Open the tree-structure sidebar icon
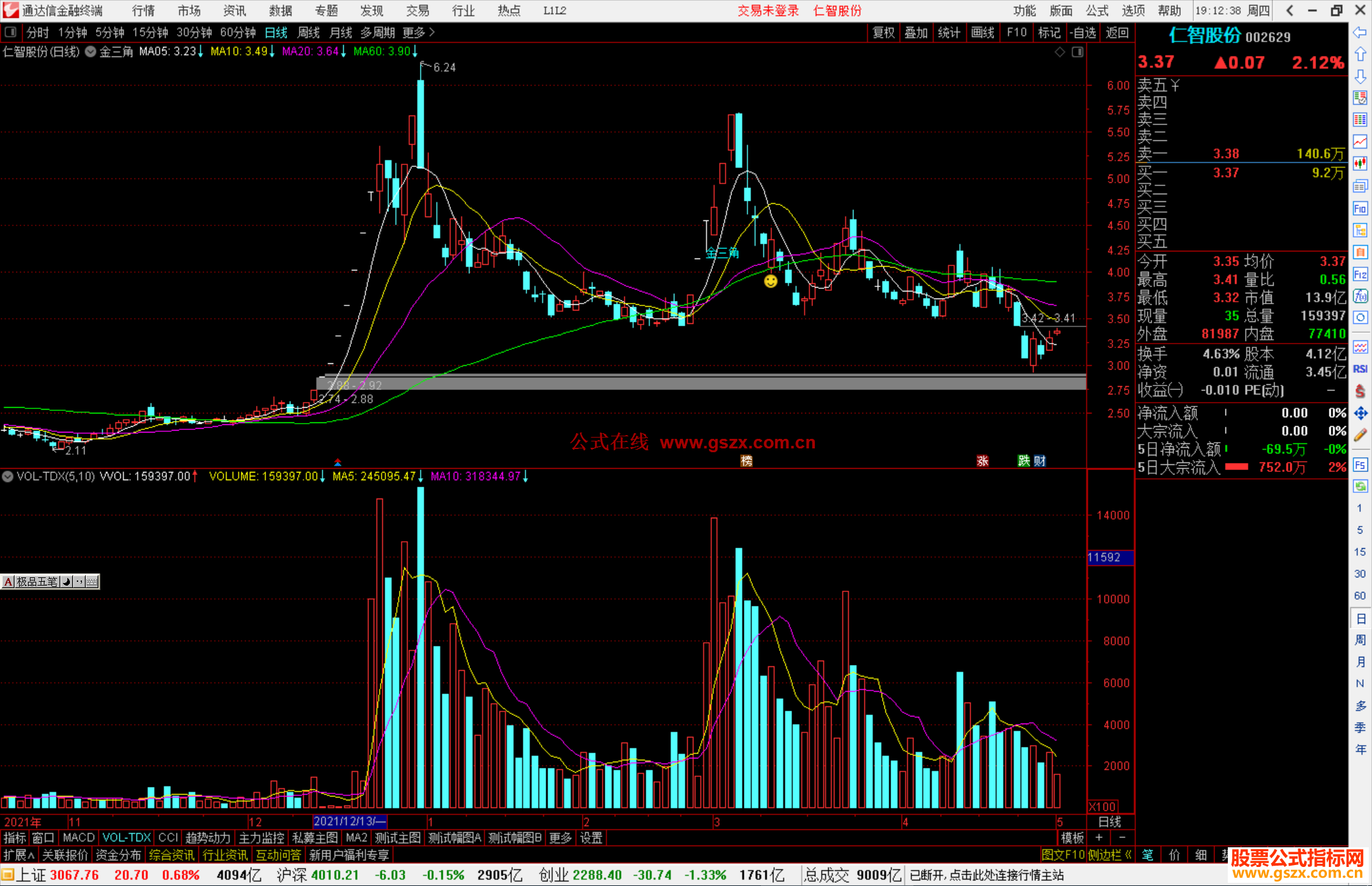This screenshot has width=1372, height=886. tap(1360, 231)
